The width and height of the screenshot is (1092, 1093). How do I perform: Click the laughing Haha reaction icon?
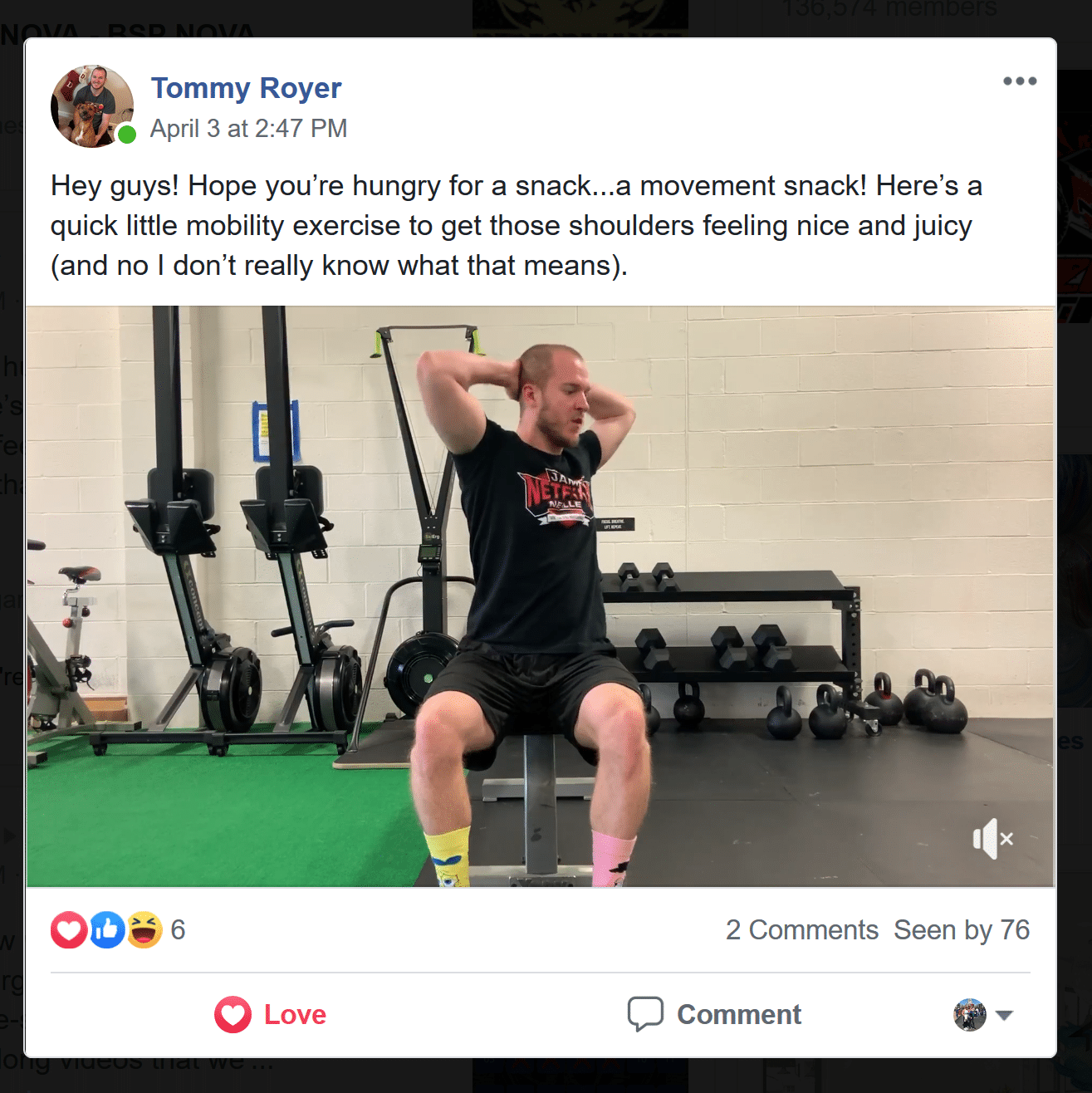(x=144, y=929)
